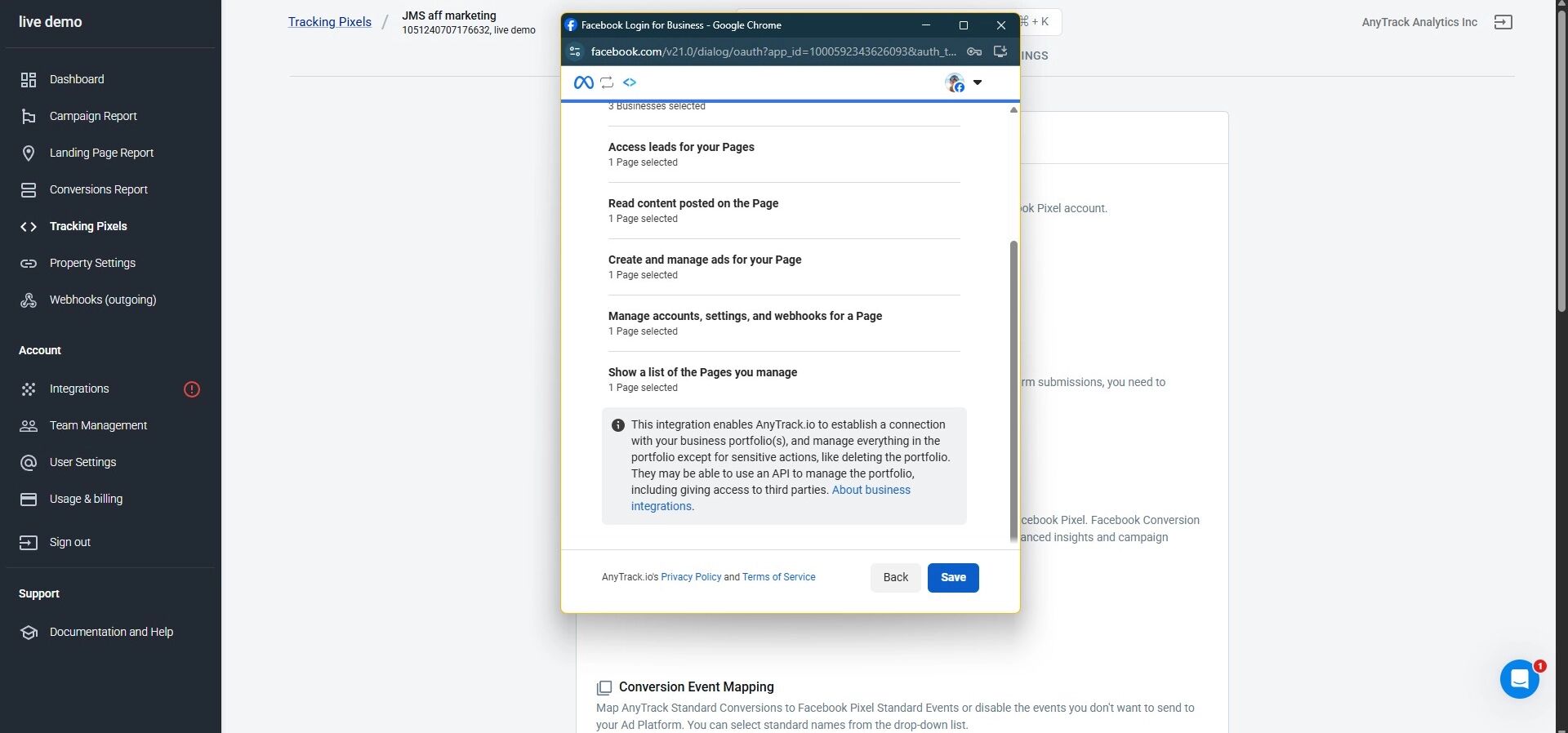Click the Webhooks (outgoing) icon
The height and width of the screenshot is (733, 1568).
29,300
